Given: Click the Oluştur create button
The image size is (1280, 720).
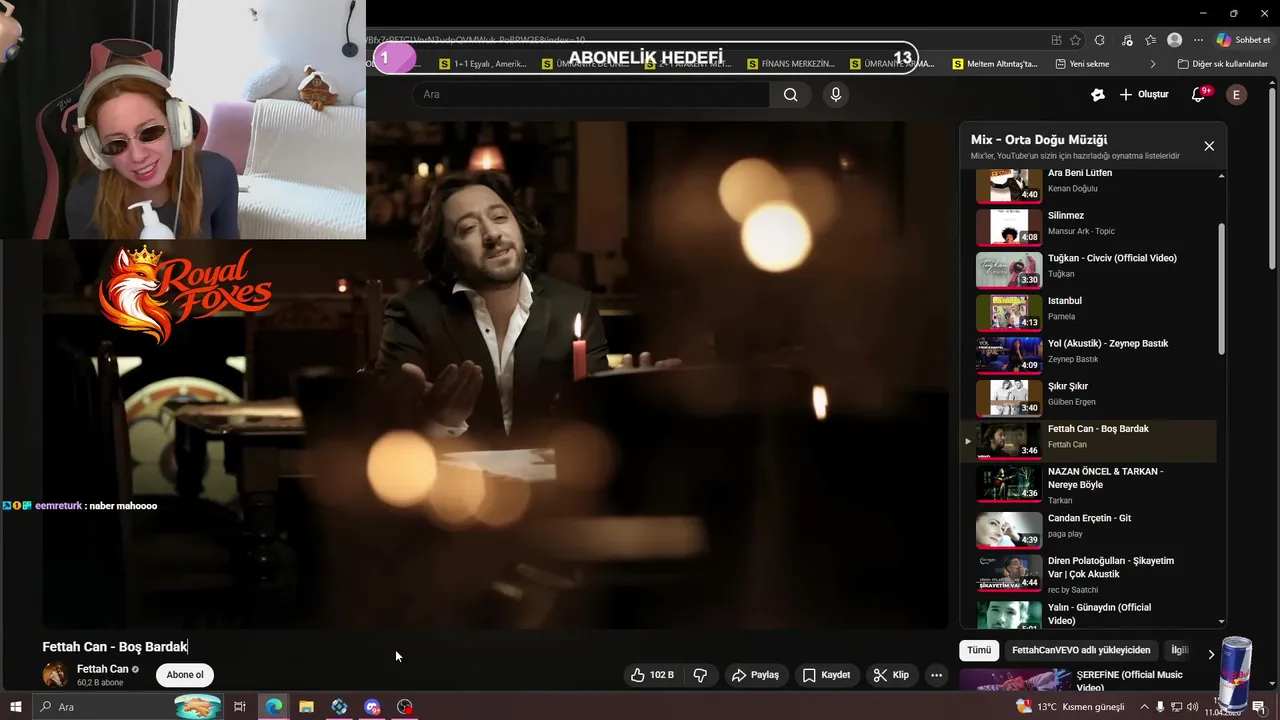Looking at the screenshot, I should pos(1144,94).
